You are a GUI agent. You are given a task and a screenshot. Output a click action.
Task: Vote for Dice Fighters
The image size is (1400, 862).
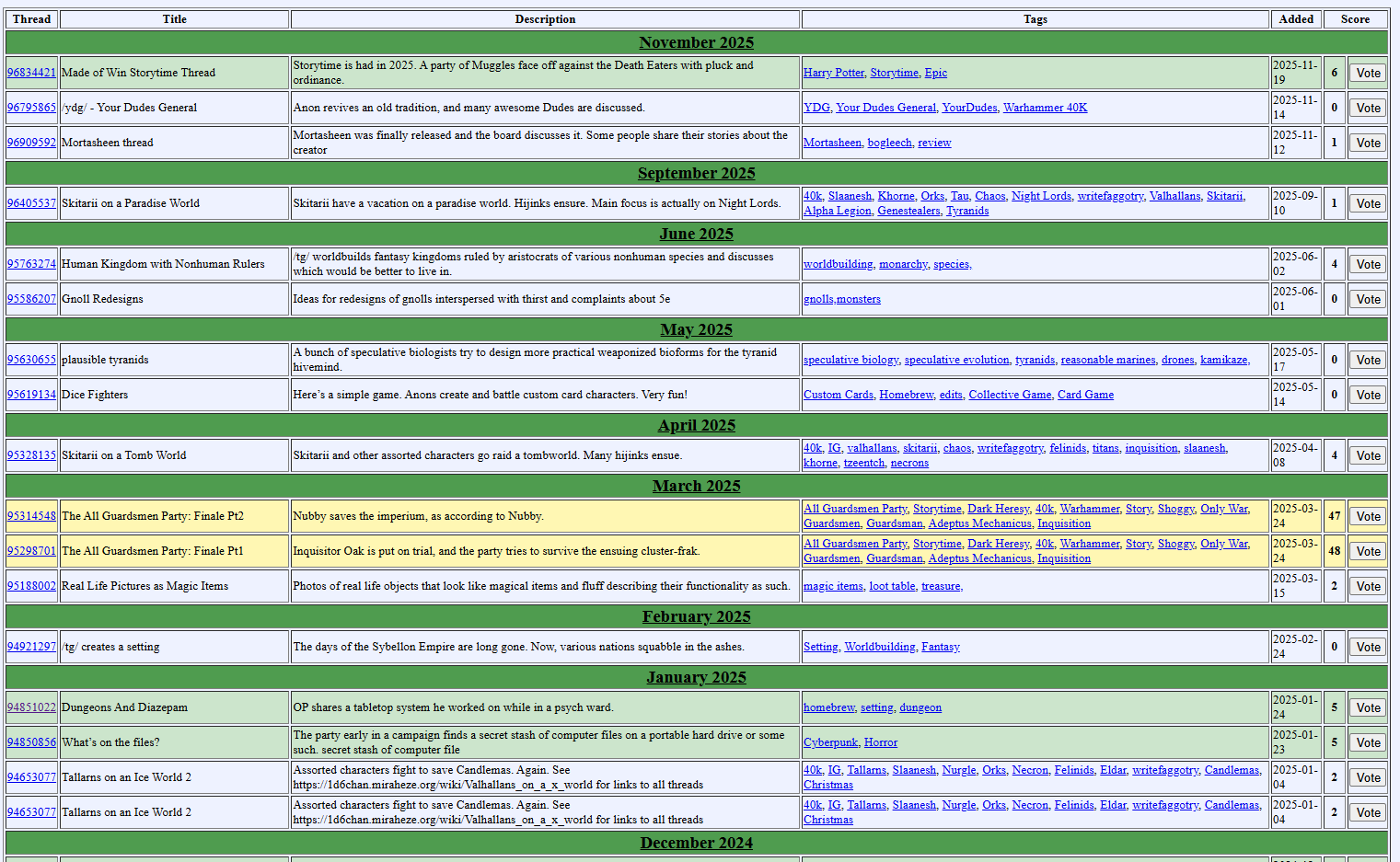coord(1368,395)
